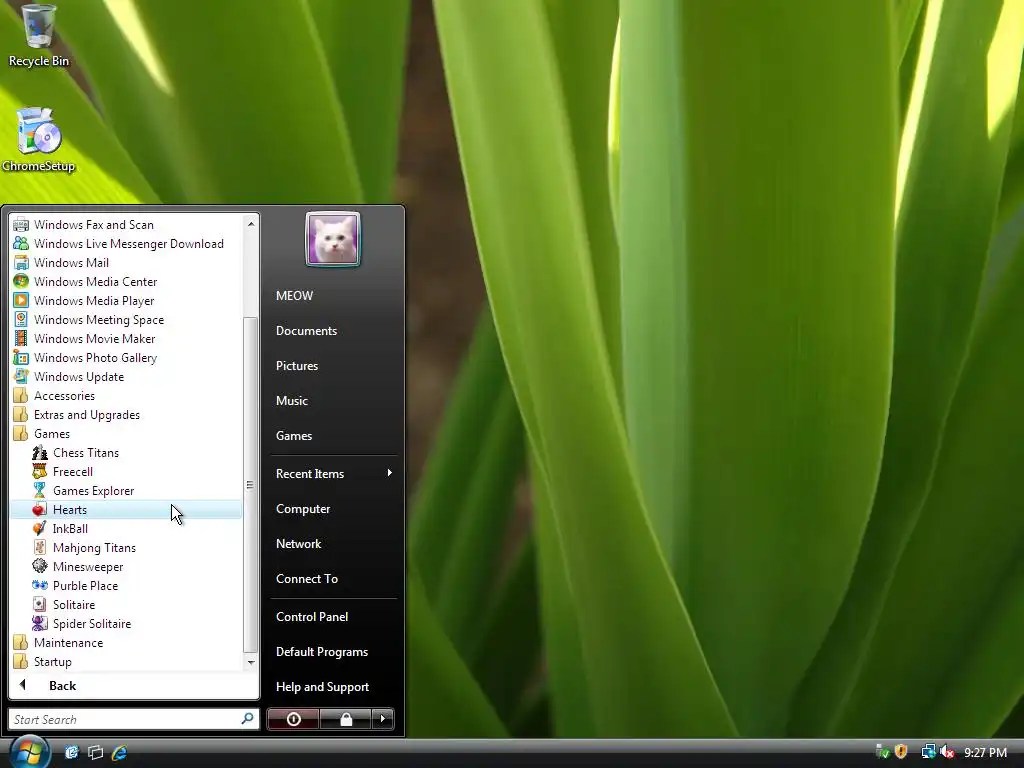
Task: Click the Windows Security shield tray icon
Action: [x=901, y=752]
